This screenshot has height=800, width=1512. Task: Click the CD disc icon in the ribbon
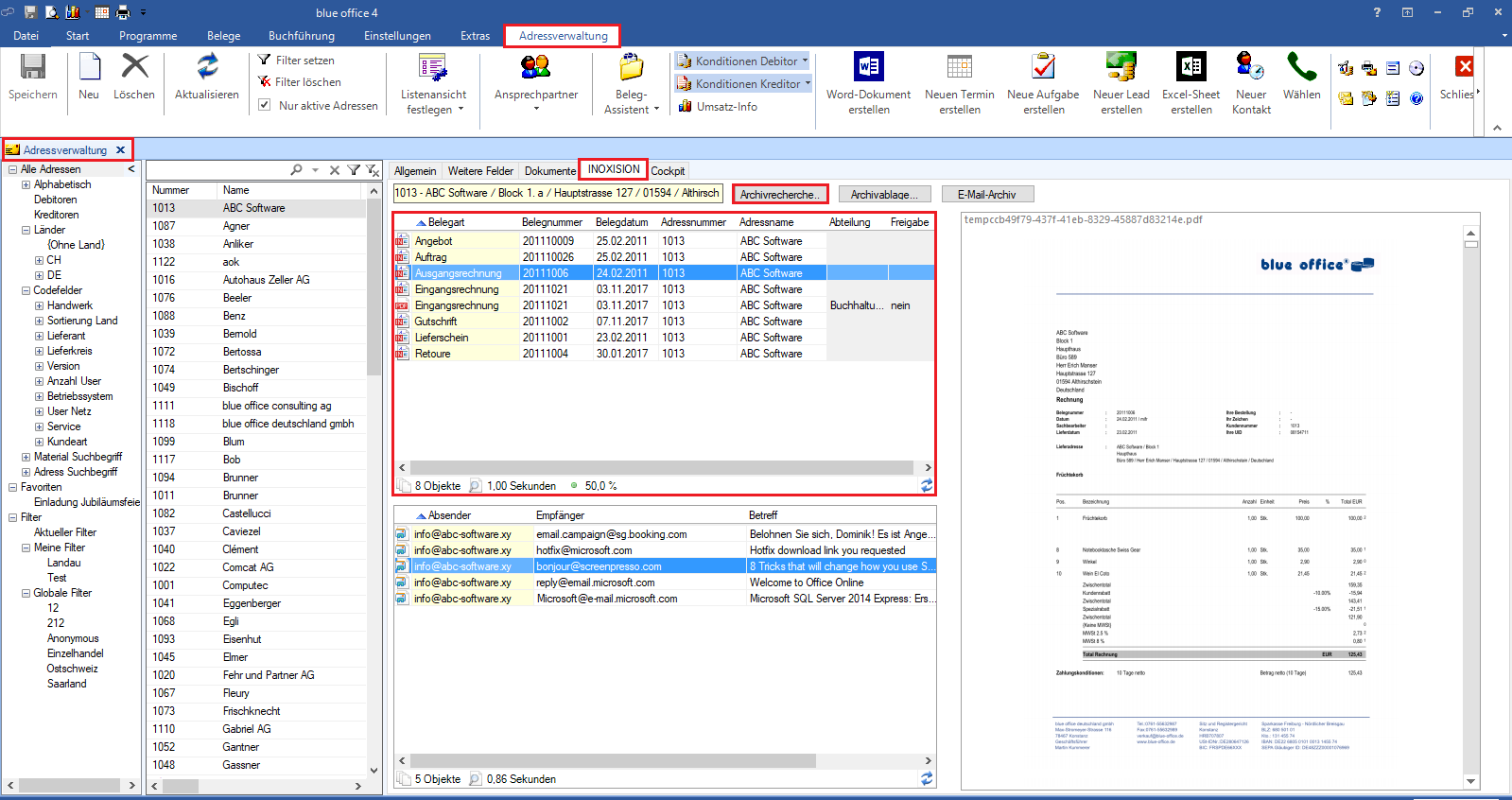point(1416,68)
